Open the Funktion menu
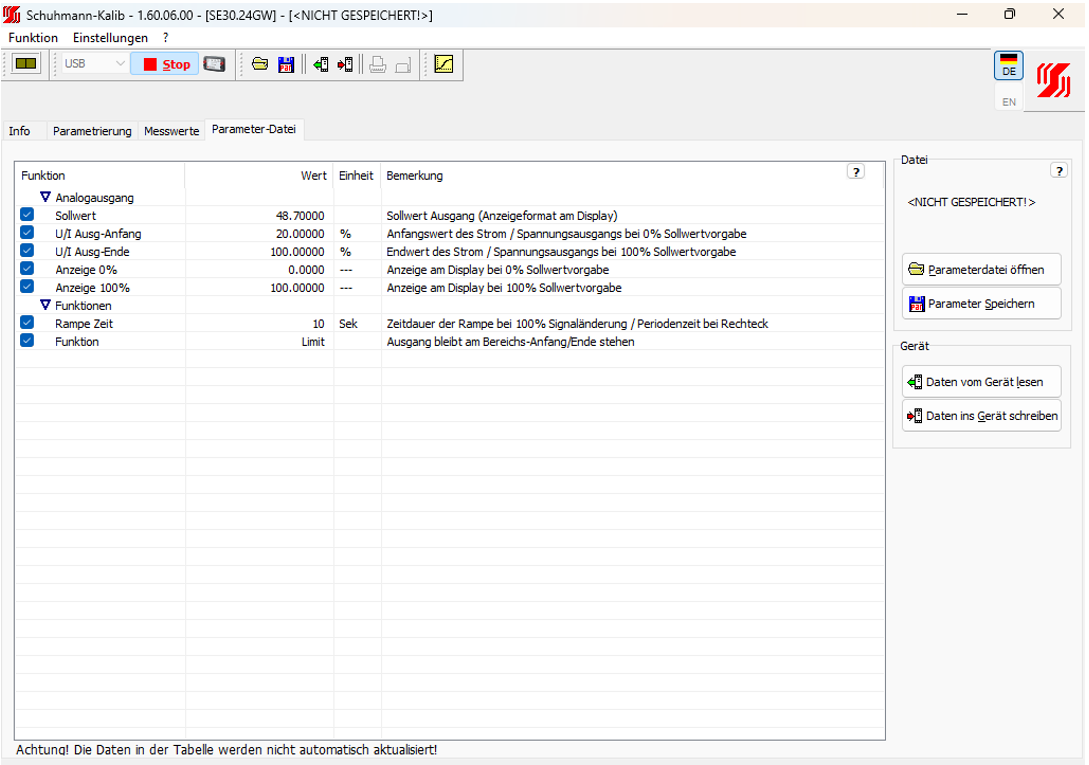 [x=33, y=38]
